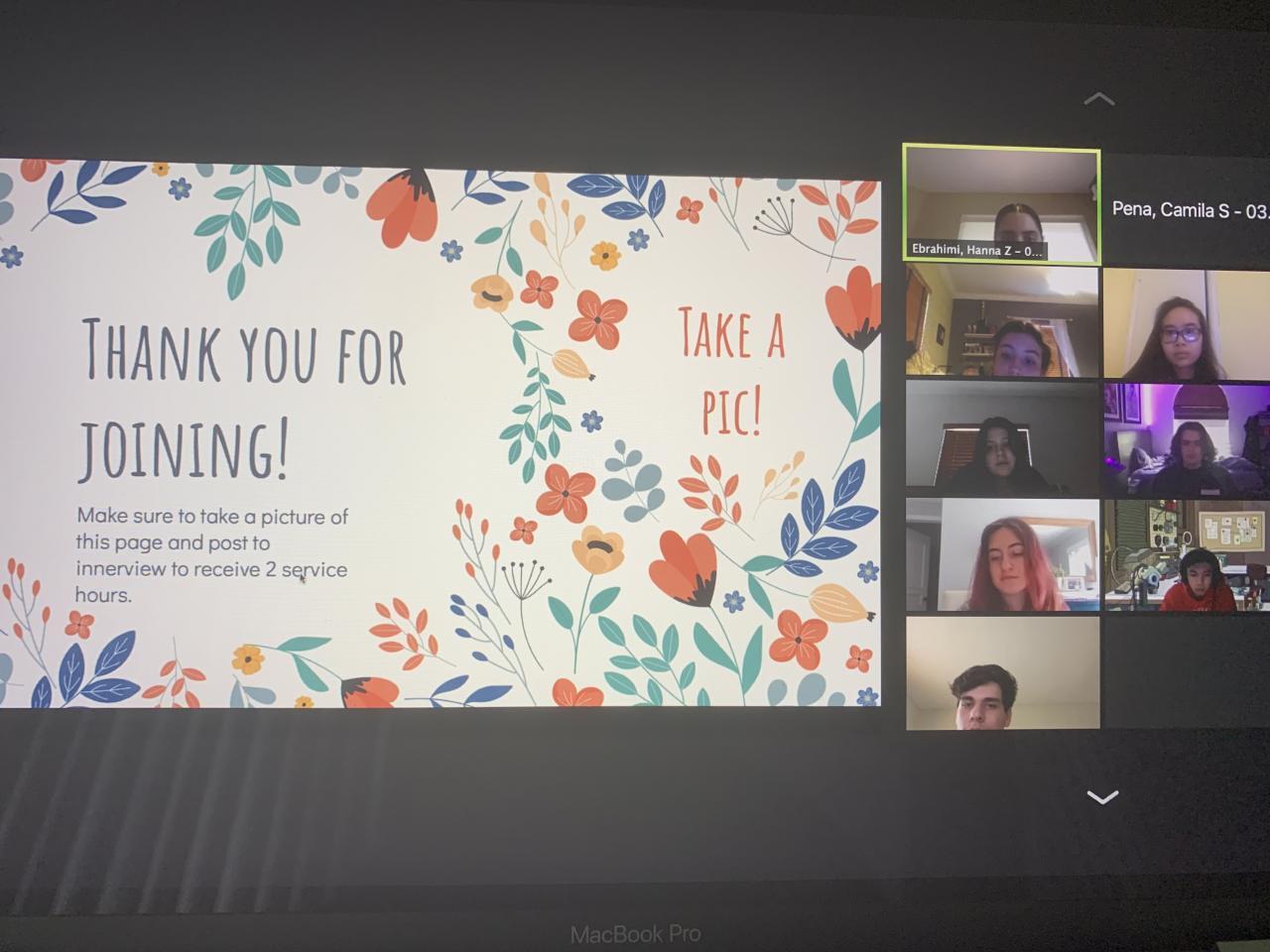
Task: Select the "Pena, Camila S" participant tile
Action: [x=1188, y=209]
